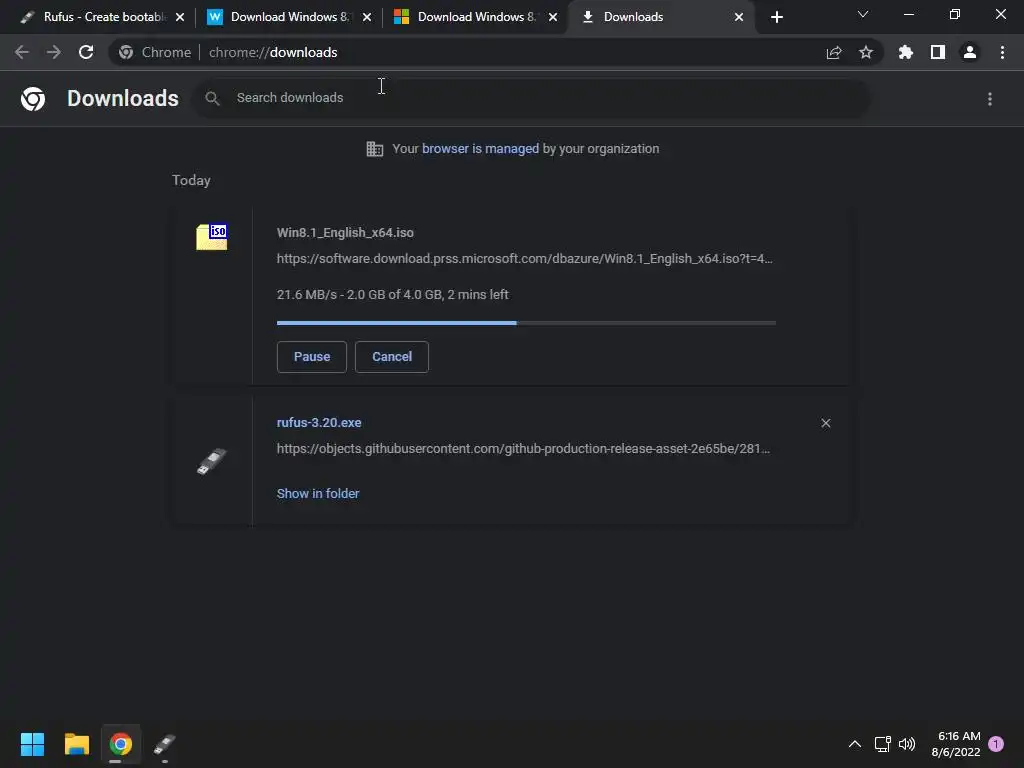Click the chrome://downloads address bar
The image size is (1024, 768).
496,52
